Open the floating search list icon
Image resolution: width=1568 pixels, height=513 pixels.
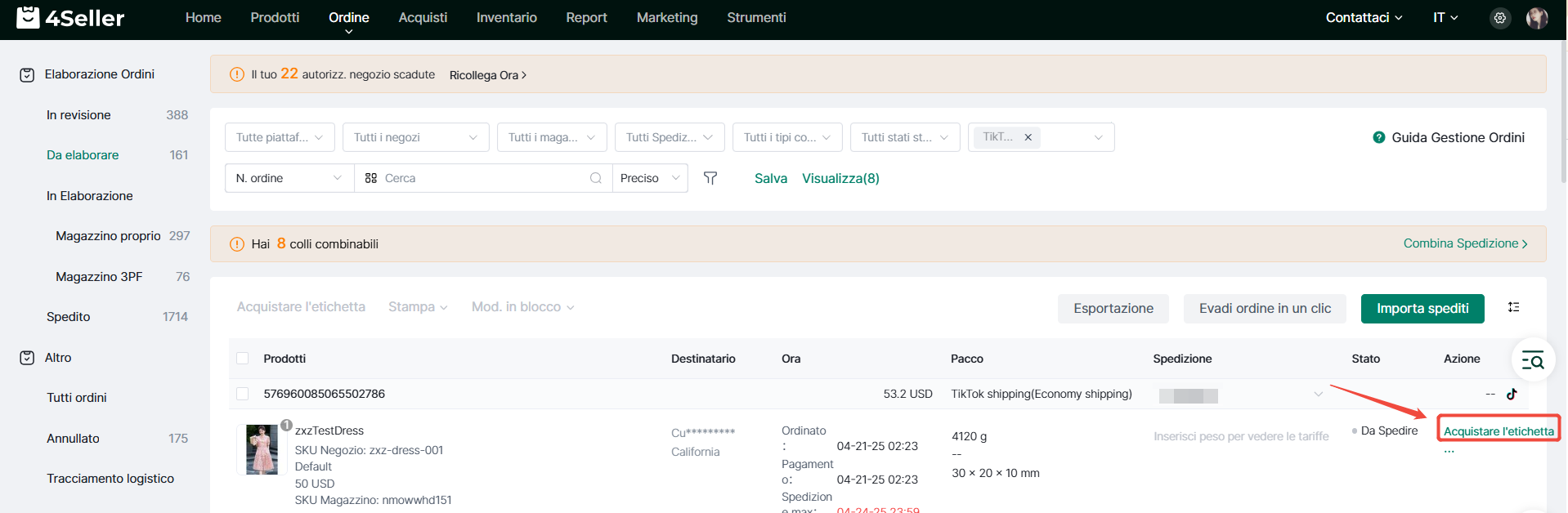click(1532, 359)
